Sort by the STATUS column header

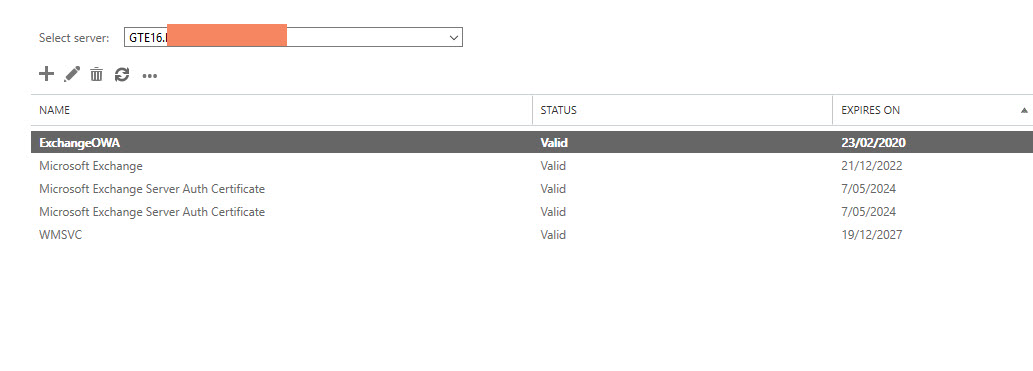pos(559,110)
